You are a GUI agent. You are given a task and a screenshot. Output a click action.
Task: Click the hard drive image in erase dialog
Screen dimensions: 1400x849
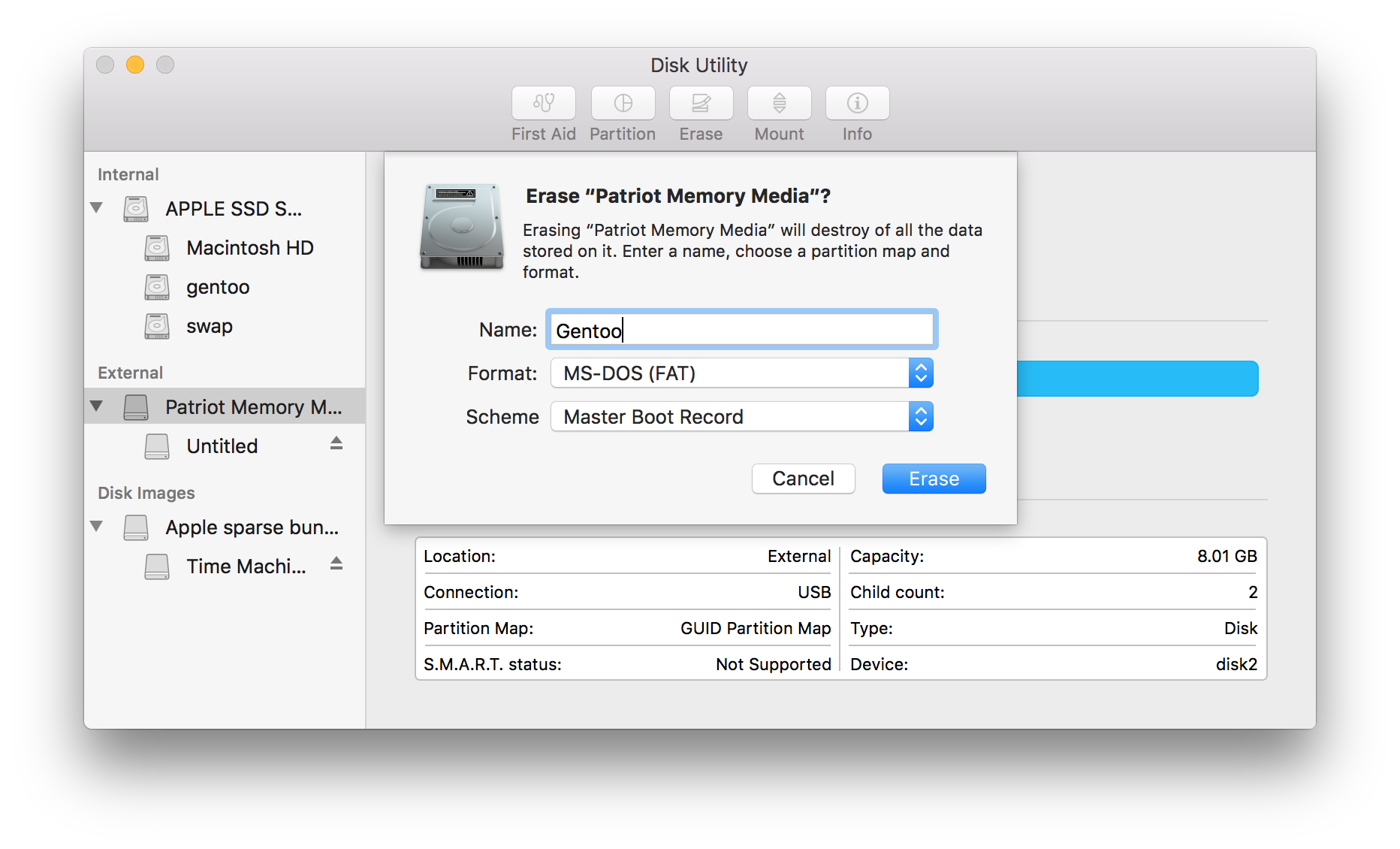(x=461, y=227)
